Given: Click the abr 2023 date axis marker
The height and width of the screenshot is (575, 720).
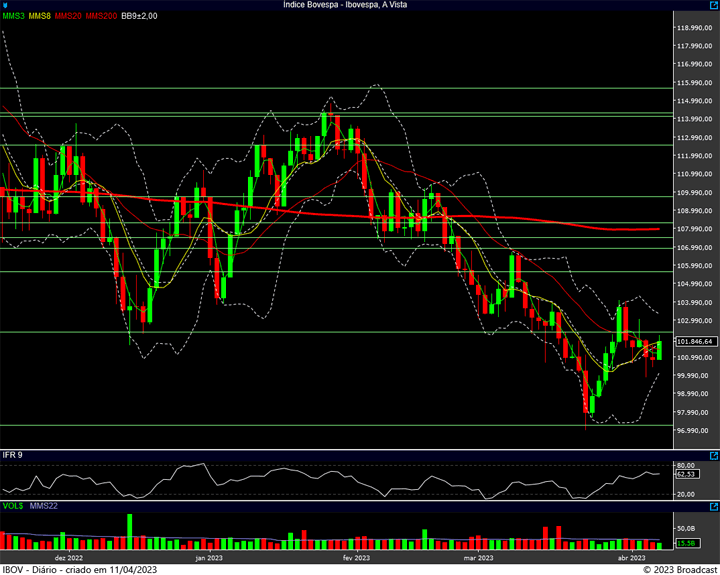Looking at the screenshot, I should click(x=631, y=558).
